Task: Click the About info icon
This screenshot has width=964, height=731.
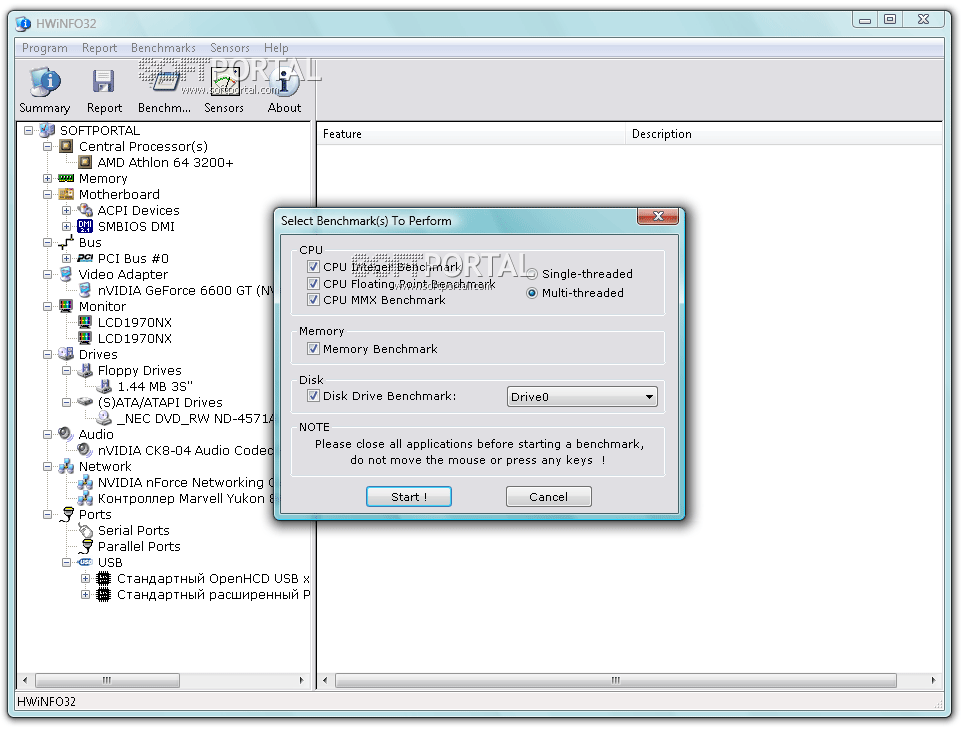Action: (284, 82)
